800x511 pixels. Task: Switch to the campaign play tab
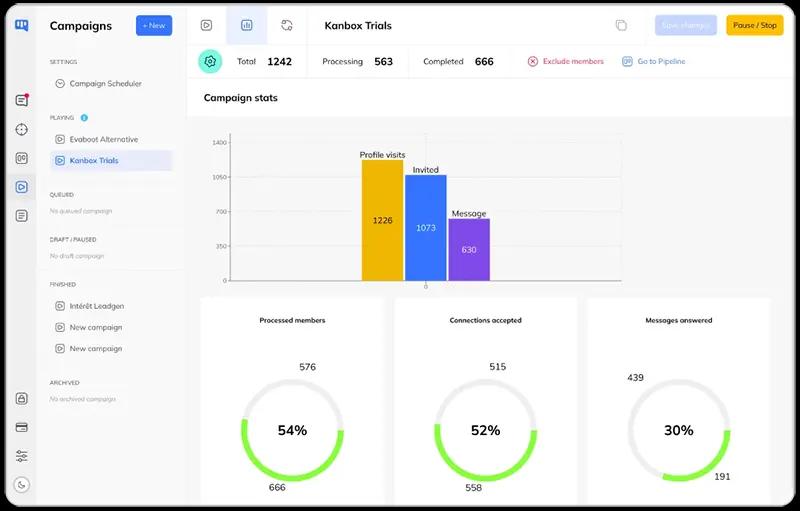coord(206,25)
